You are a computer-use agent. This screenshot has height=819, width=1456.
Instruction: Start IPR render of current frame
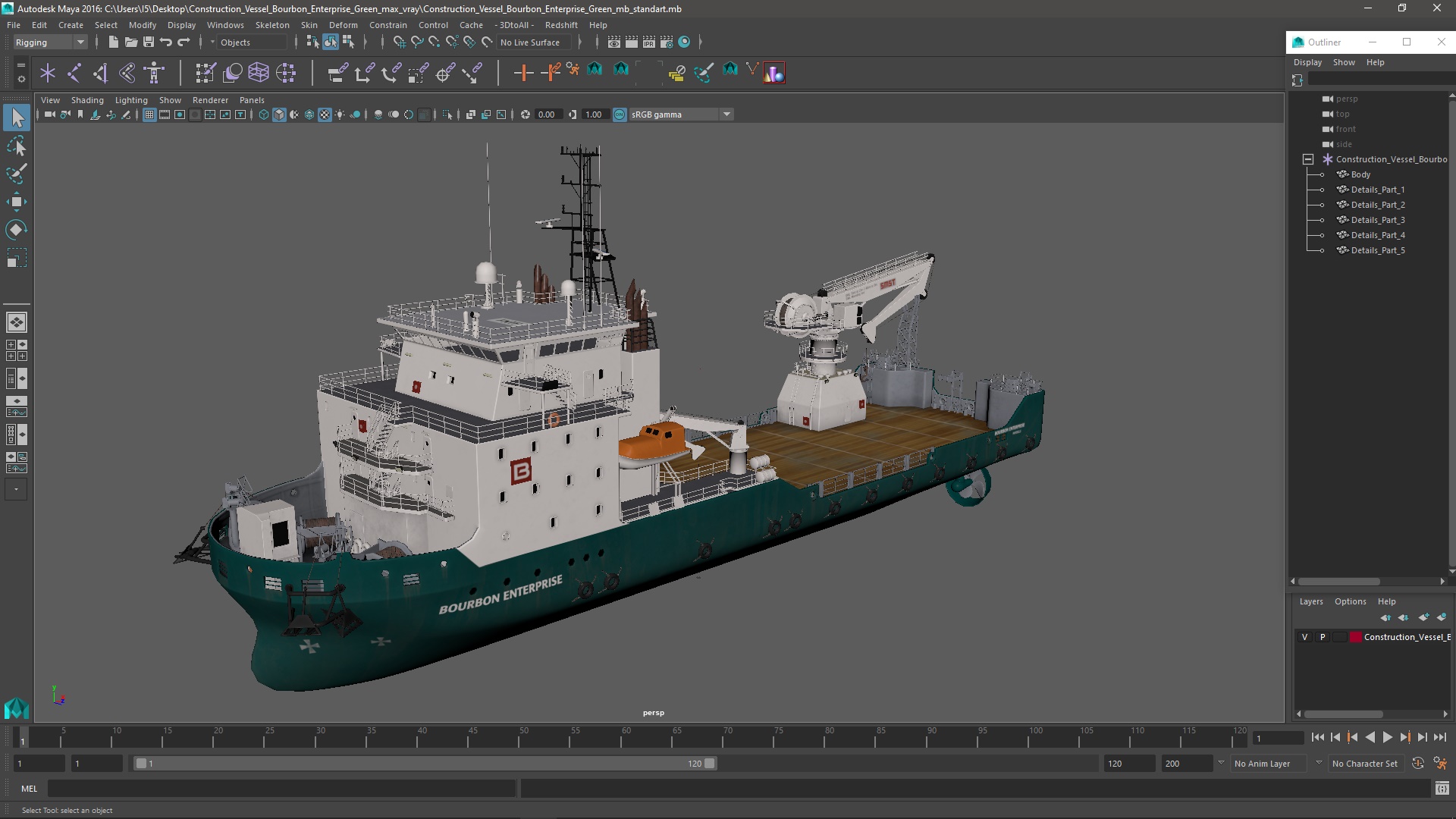[x=649, y=42]
